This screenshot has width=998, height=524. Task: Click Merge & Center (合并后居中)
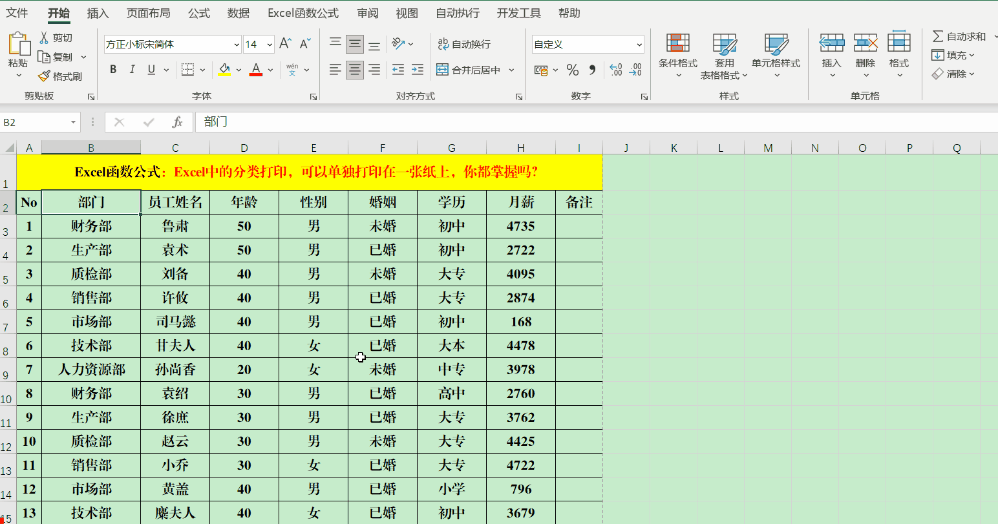pos(468,69)
